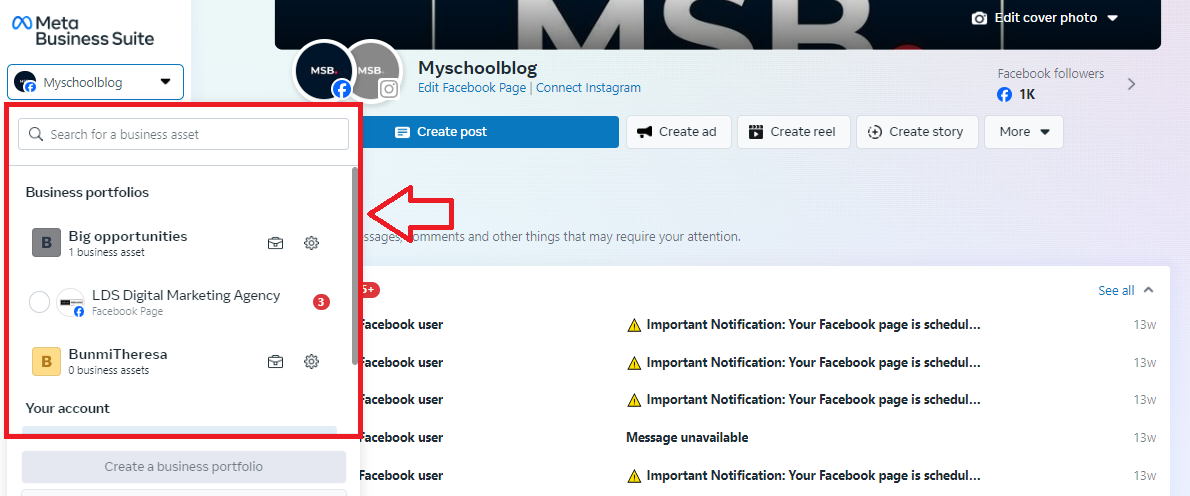
Task: Click the Connect Instagram link
Action: 588,87
